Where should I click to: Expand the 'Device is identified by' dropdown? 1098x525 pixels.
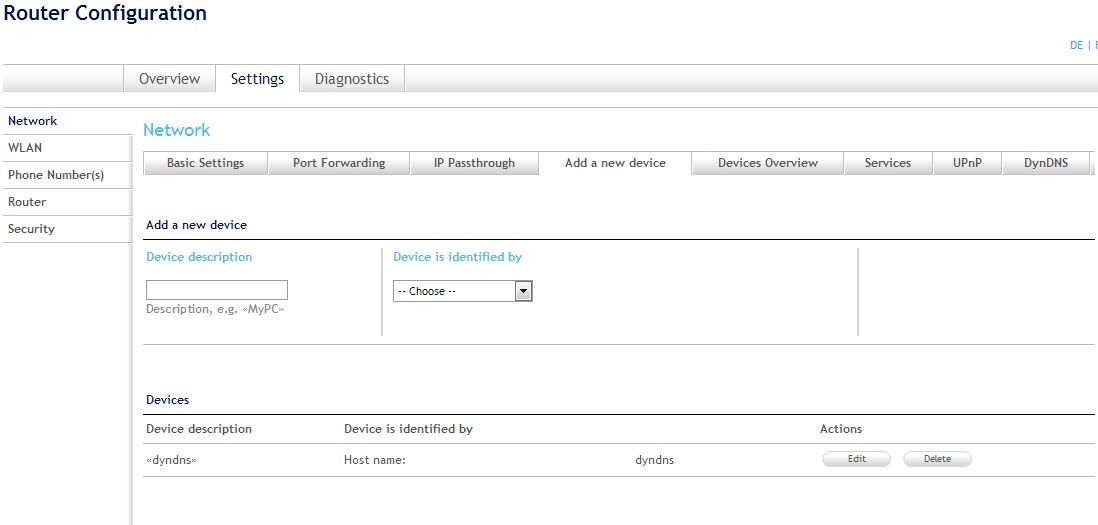pos(463,291)
